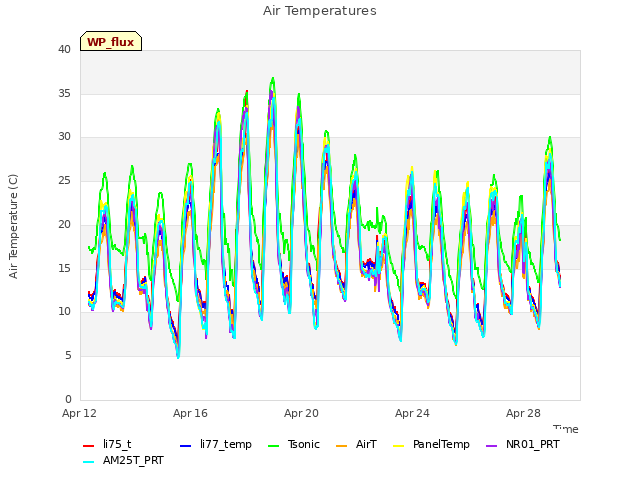Click the 0 y-axis tick label
This screenshot has height=480, width=640.
tap(68, 399)
